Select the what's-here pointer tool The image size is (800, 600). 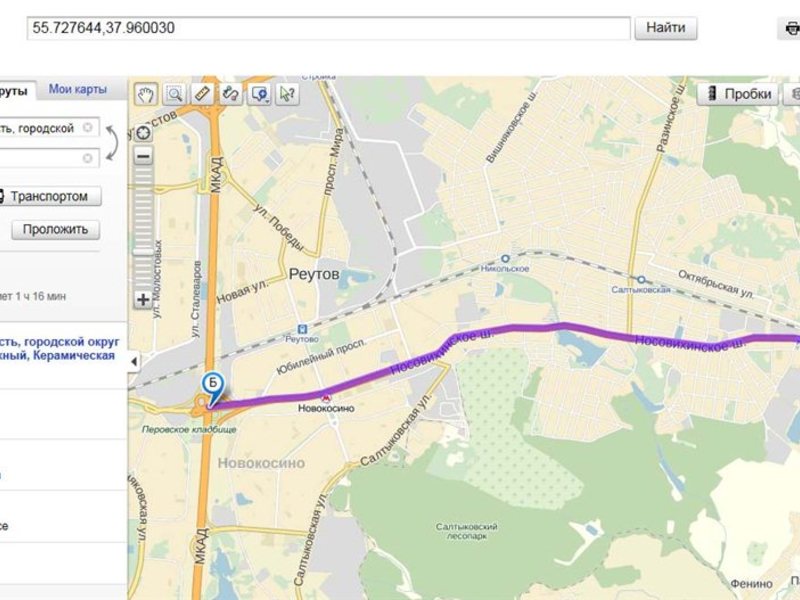287,94
